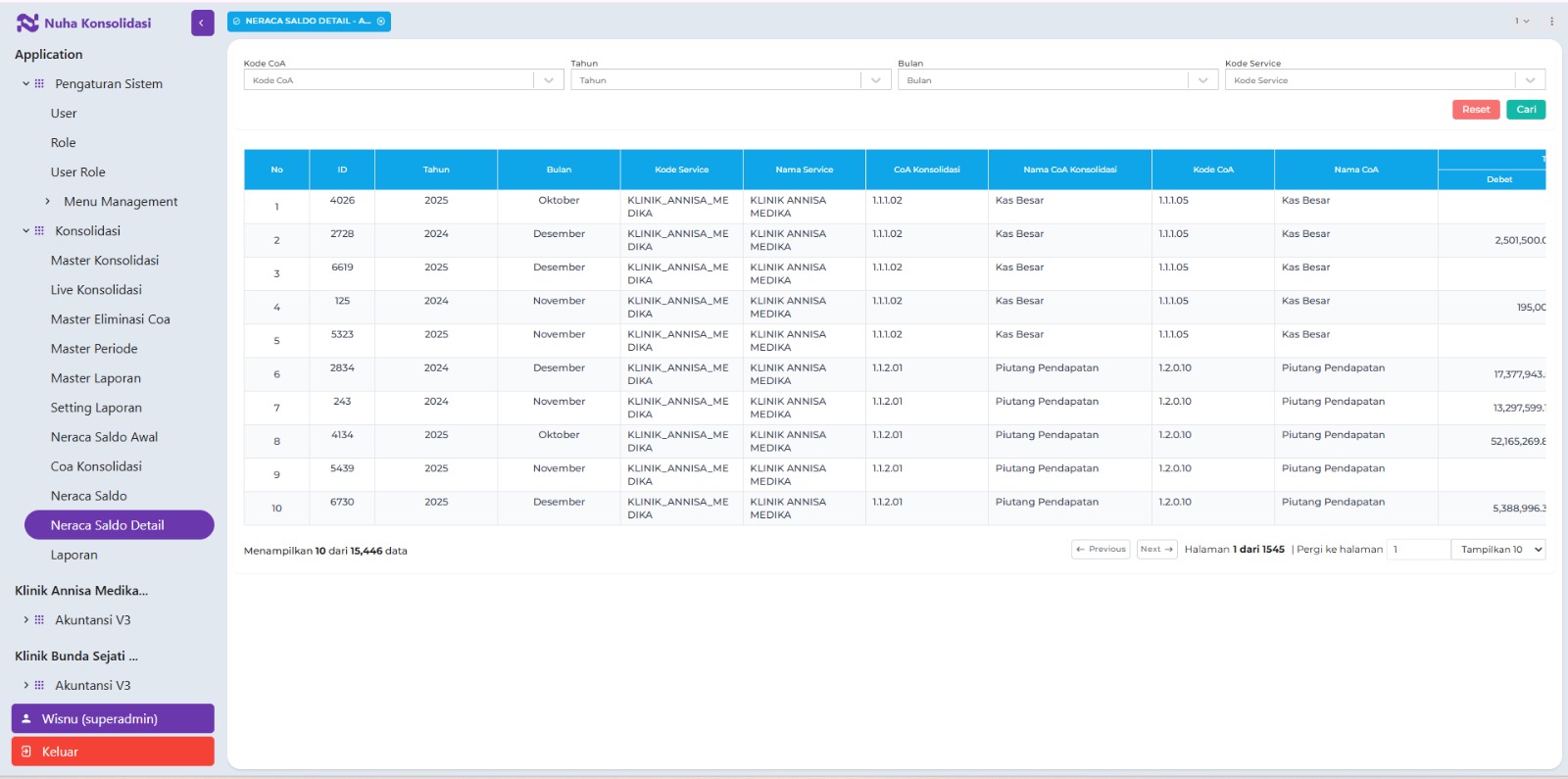This screenshot has width=1568, height=779.
Task: Click the grid icon beside Konsolidasi
Action: (x=39, y=230)
